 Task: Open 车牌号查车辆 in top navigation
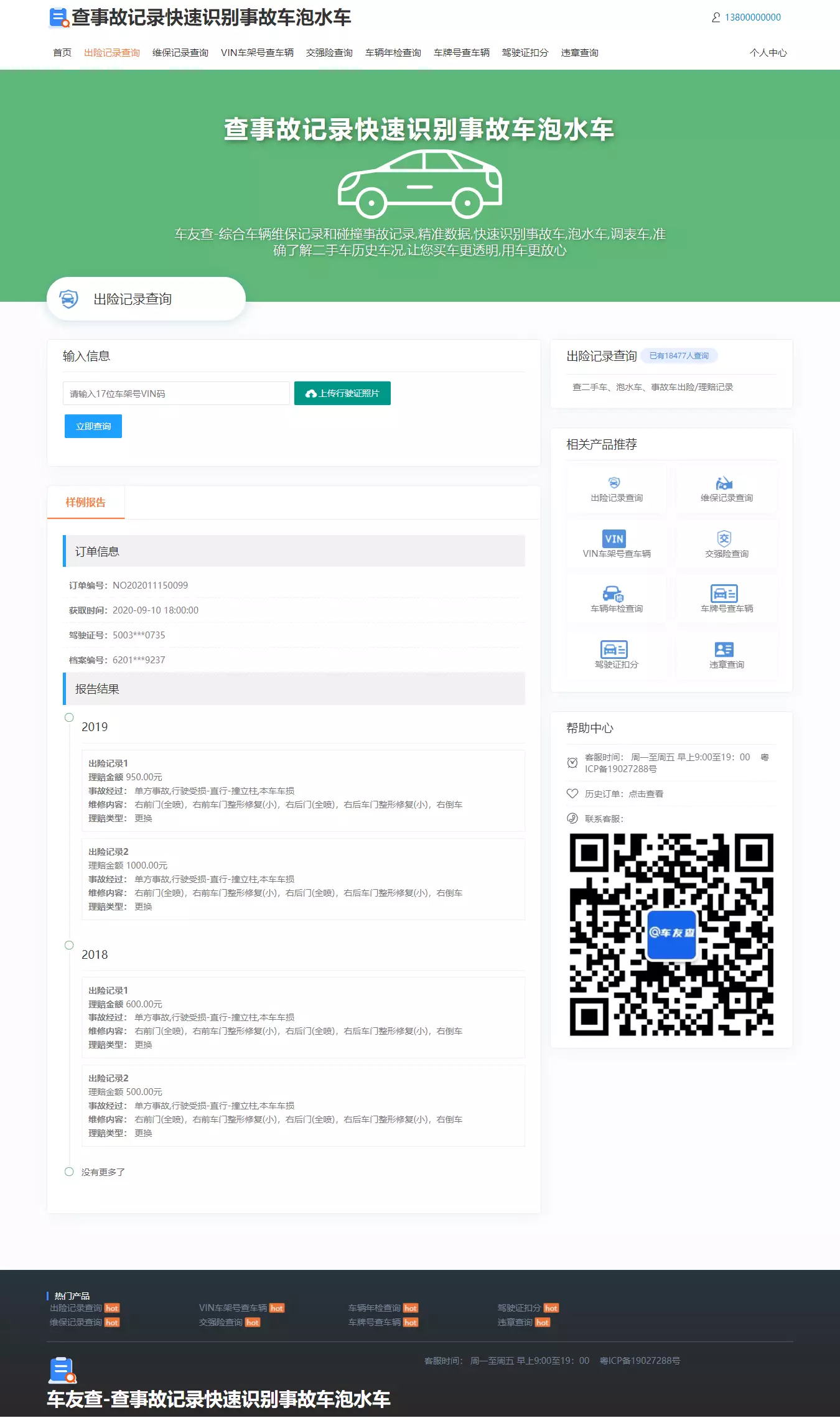pyautogui.click(x=462, y=53)
